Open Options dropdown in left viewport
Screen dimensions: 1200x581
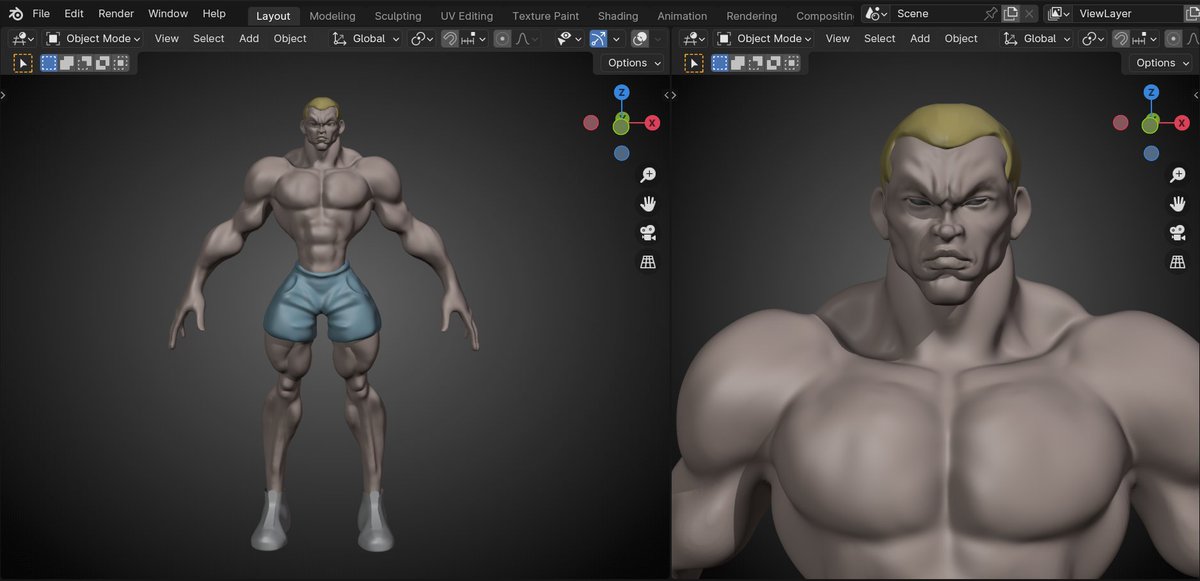(634, 63)
